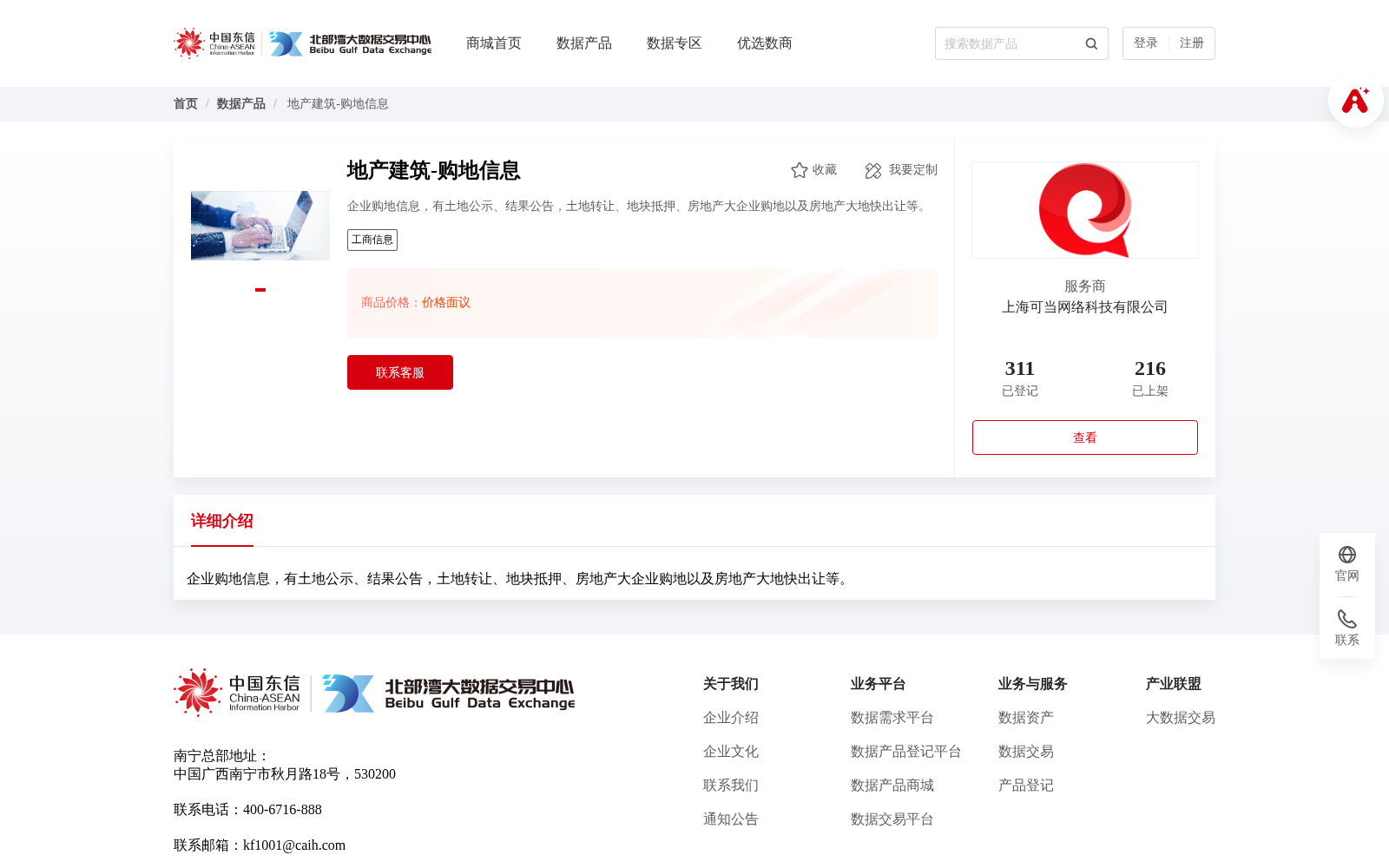The height and width of the screenshot is (868, 1389).
Task: Click the 官网 globe icon
Action: click(x=1347, y=555)
